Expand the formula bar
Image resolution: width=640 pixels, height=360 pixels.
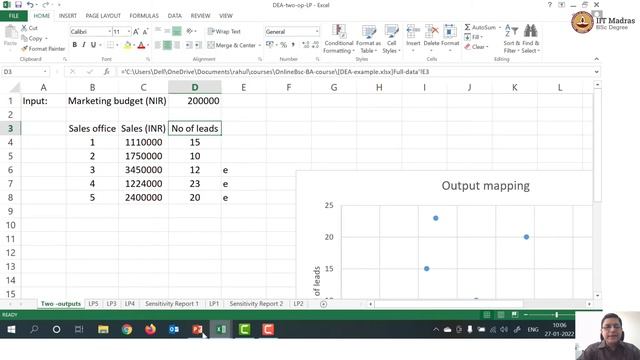(x=596, y=72)
